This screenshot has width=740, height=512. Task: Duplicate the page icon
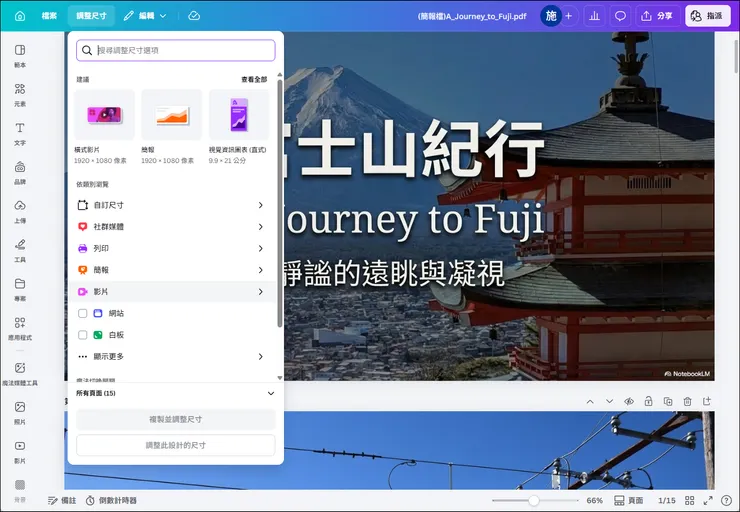(668, 402)
